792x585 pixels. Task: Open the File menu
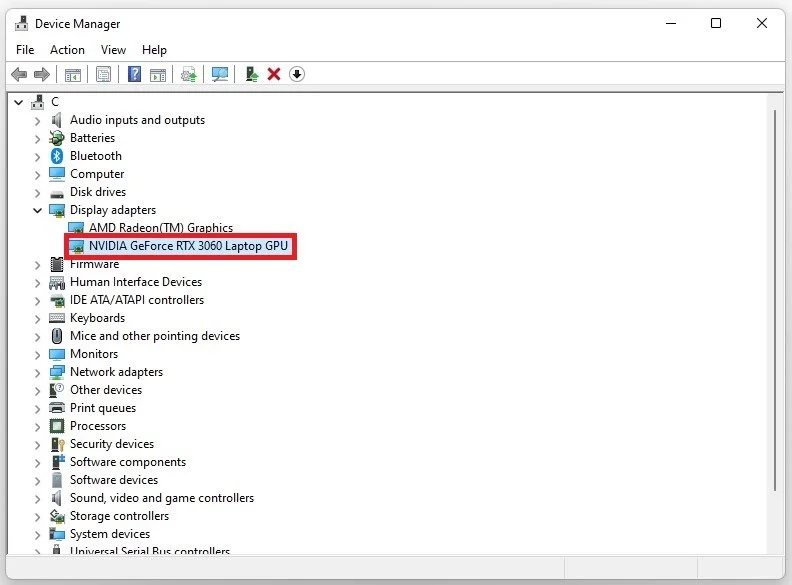click(x=25, y=50)
